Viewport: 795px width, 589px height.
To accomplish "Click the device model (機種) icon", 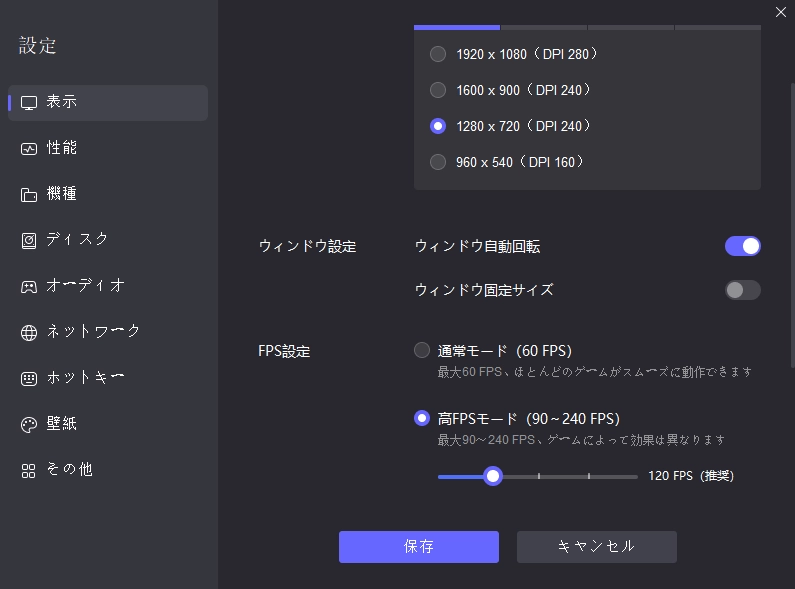I will [x=29, y=195].
